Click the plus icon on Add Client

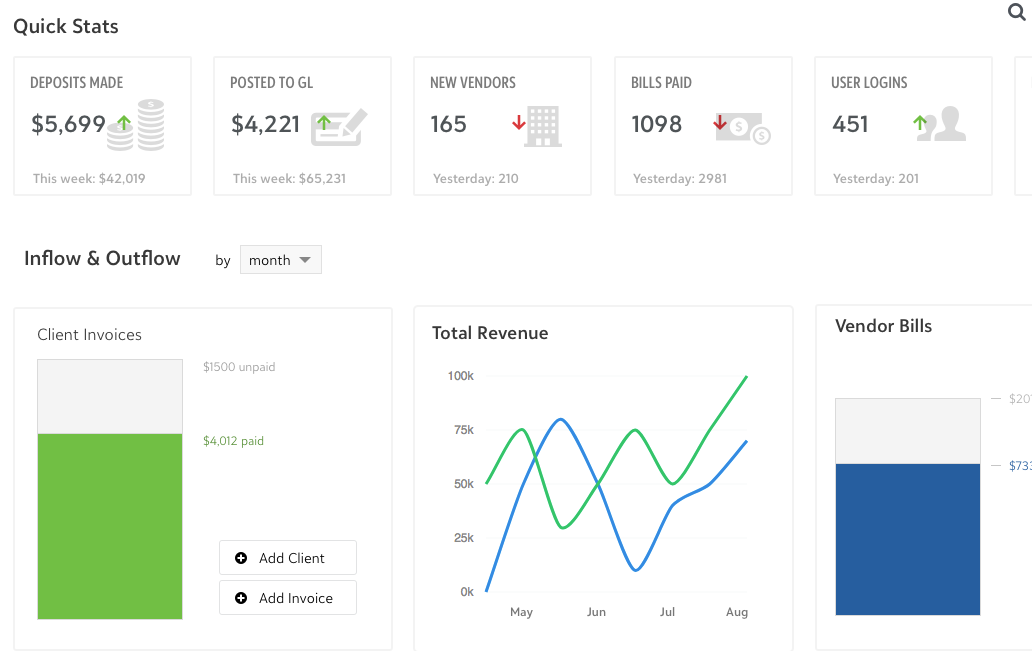point(241,558)
